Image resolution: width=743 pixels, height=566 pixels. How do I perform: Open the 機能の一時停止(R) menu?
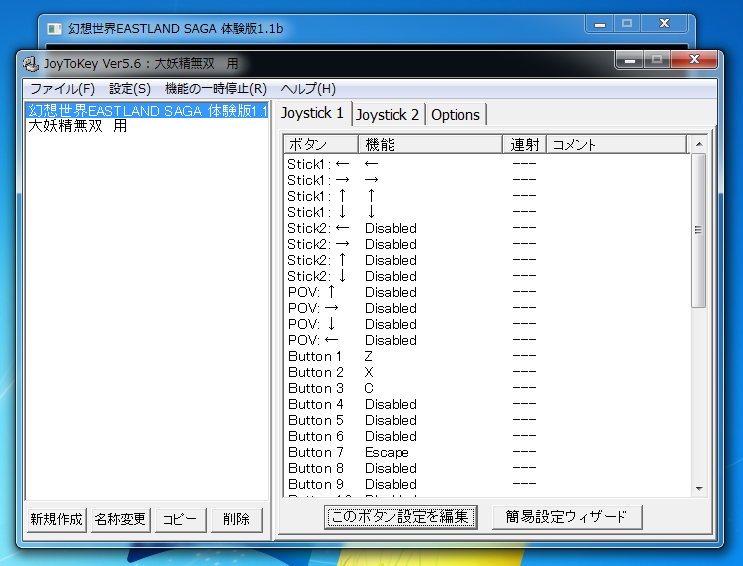(x=216, y=89)
